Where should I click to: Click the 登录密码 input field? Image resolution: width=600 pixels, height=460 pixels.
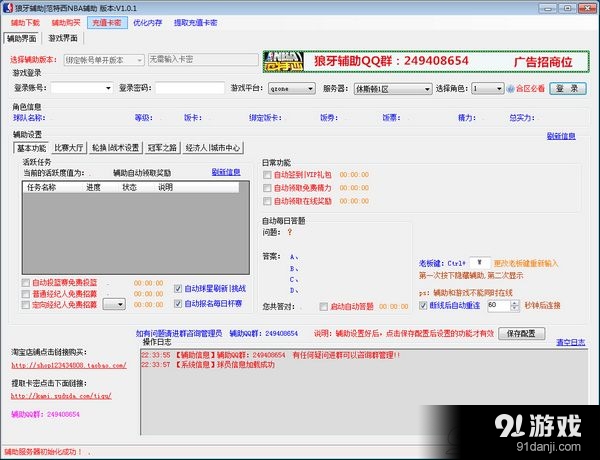point(190,88)
